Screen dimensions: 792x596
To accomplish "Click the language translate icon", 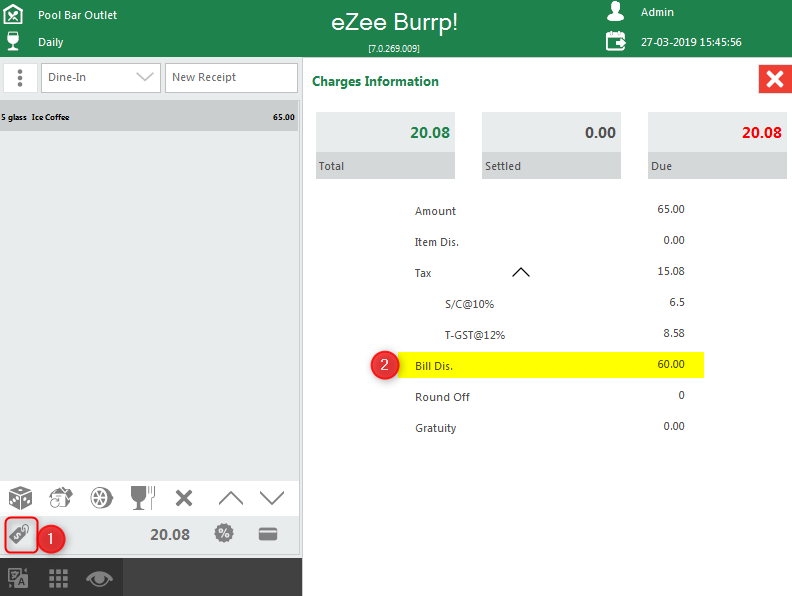I will (18, 578).
